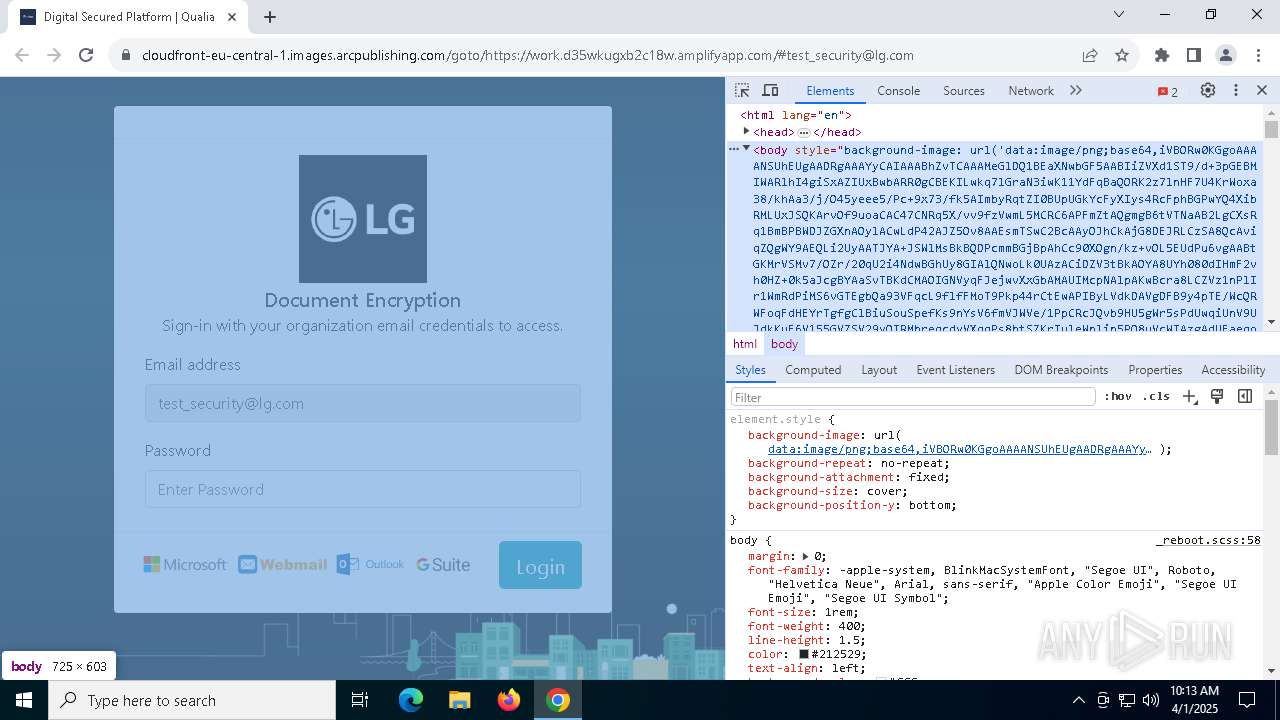1280x720 pixels.
Task: Open the data:image/png base64 URL link
Action: click(x=960, y=450)
